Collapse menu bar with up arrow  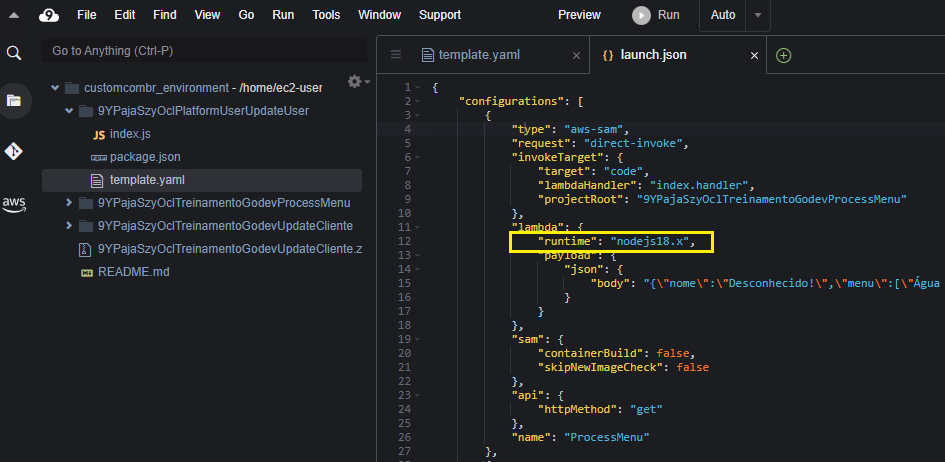pos(14,15)
